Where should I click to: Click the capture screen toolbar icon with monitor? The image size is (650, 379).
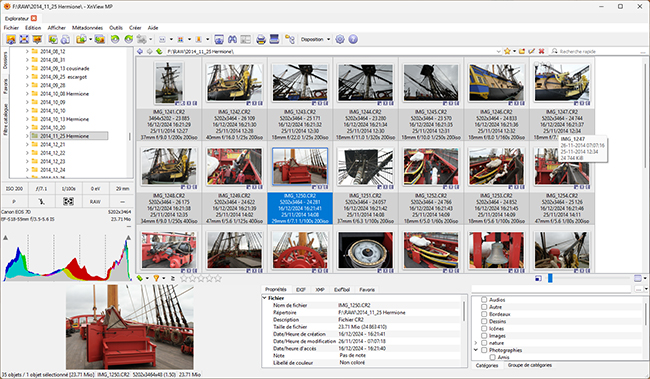click(x=219, y=39)
